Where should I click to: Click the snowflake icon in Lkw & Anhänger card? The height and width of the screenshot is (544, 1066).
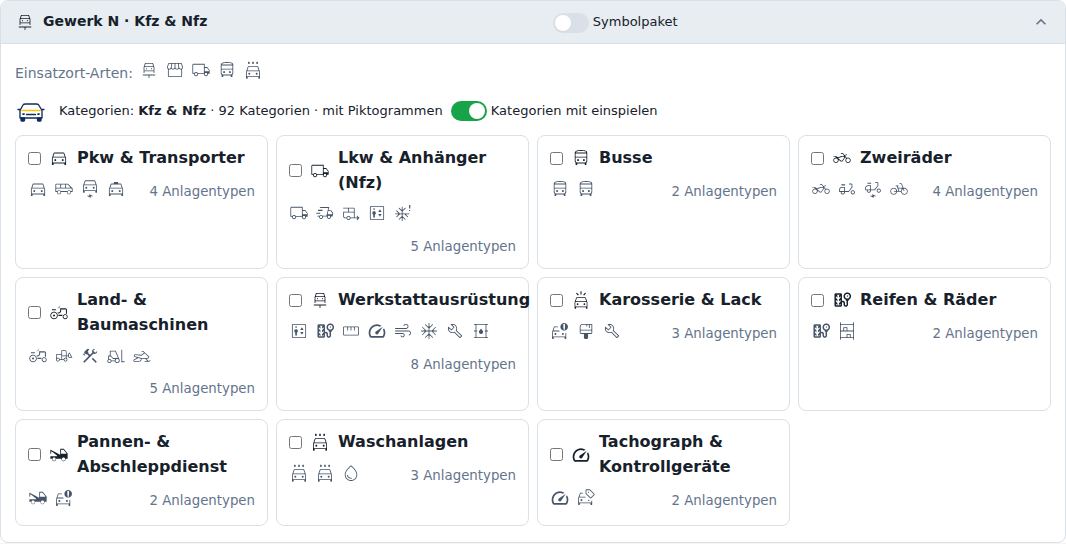point(403,214)
